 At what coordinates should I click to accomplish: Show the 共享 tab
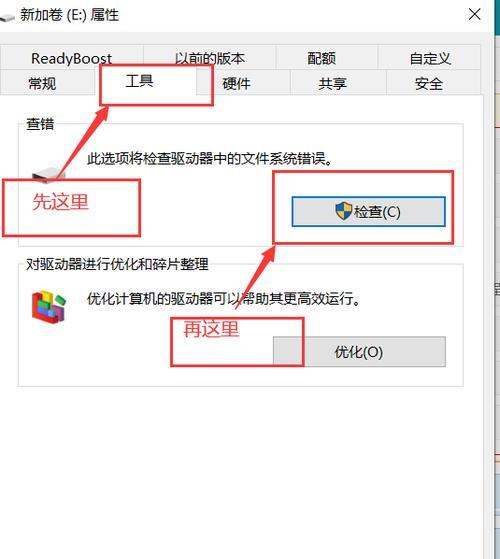[333, 83]
